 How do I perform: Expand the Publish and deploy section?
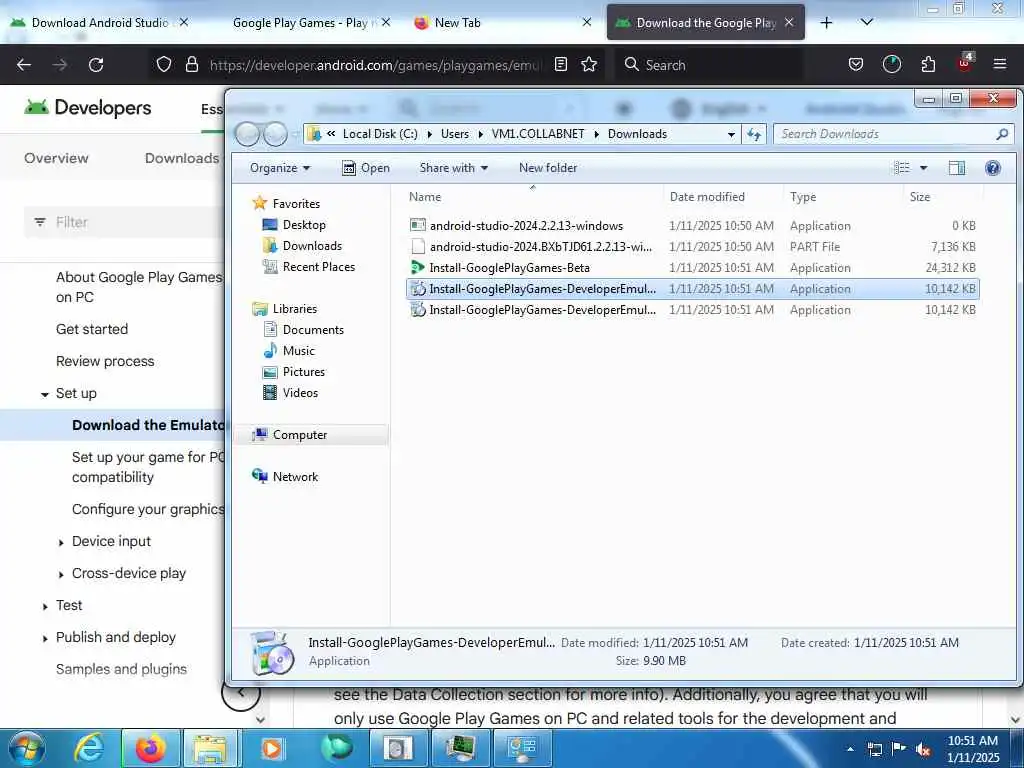click(44, 638)
